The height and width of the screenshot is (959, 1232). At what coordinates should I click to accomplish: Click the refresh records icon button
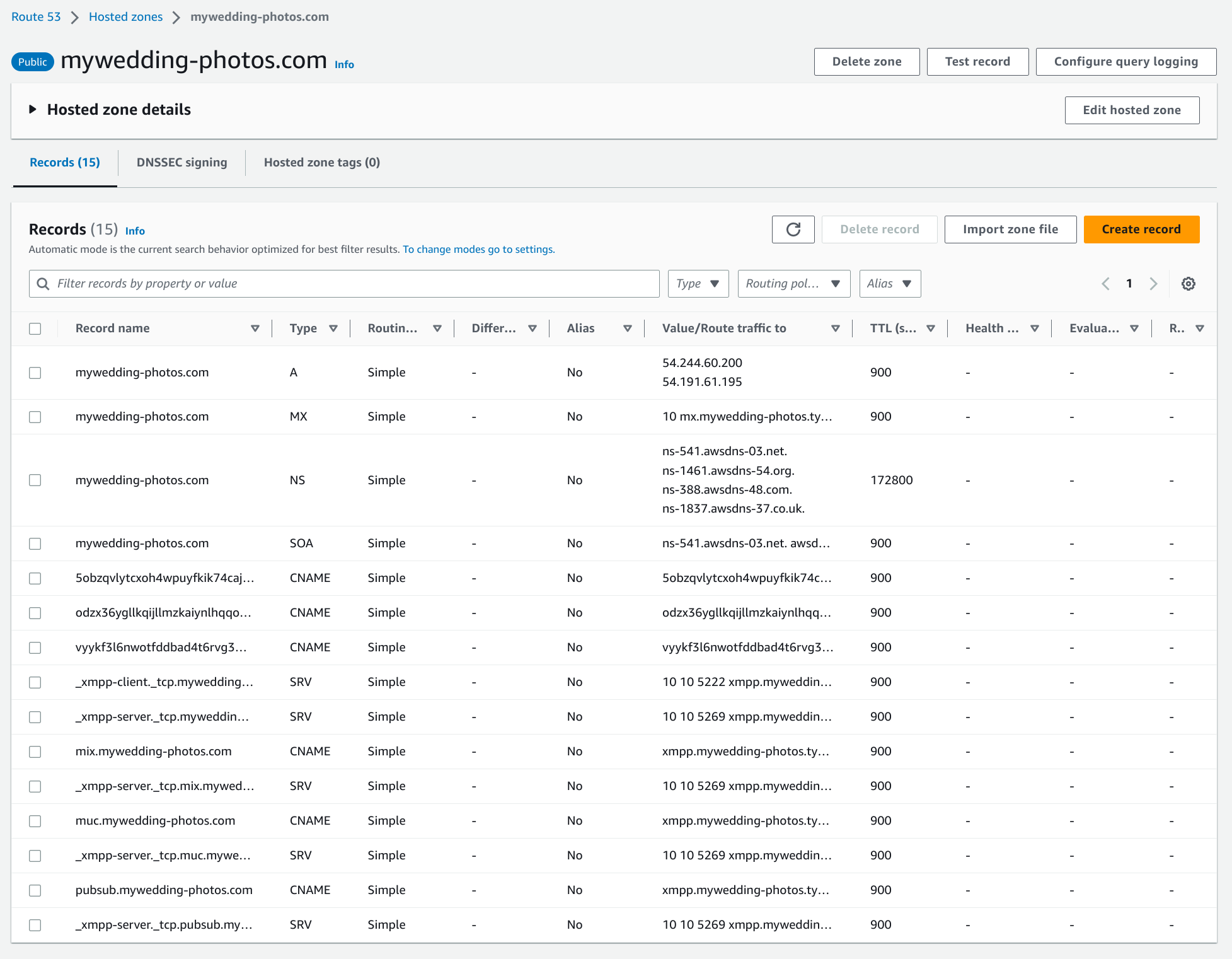(x=793, y=230)
